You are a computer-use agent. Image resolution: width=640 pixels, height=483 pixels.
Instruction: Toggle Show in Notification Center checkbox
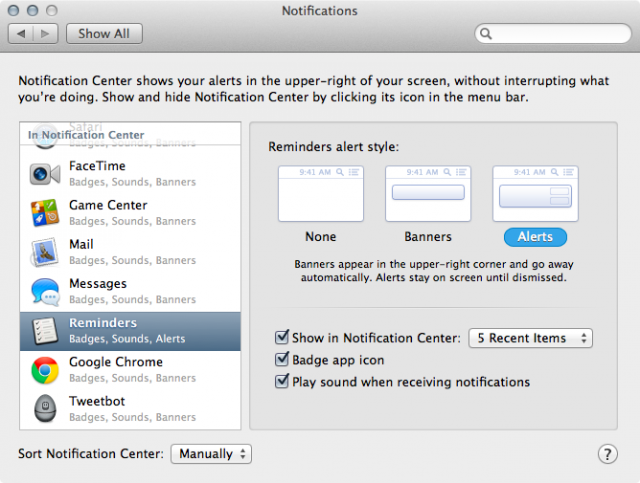282,337
